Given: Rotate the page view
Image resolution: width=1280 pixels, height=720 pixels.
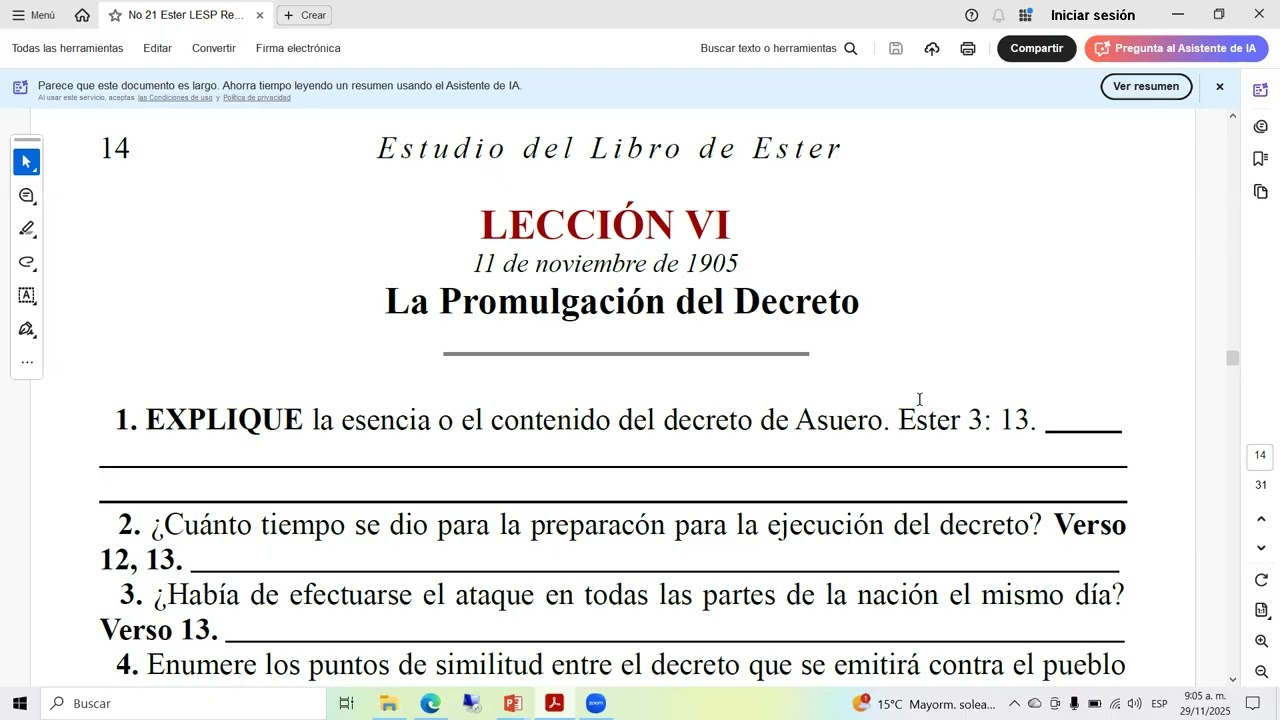Looking at the screenshot, I should point(1261,580).
